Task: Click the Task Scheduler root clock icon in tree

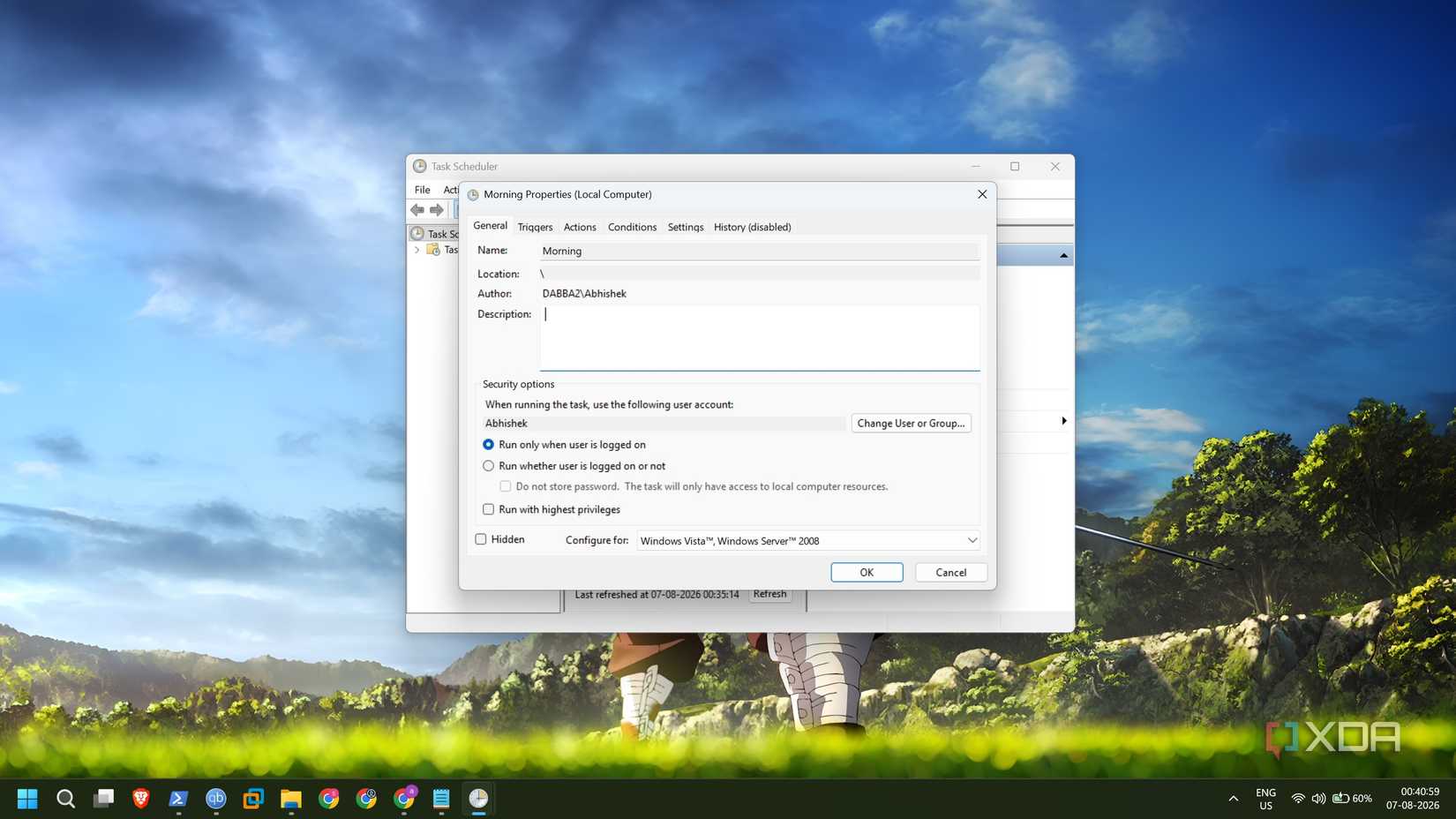Action: click(x=417, y=234)
